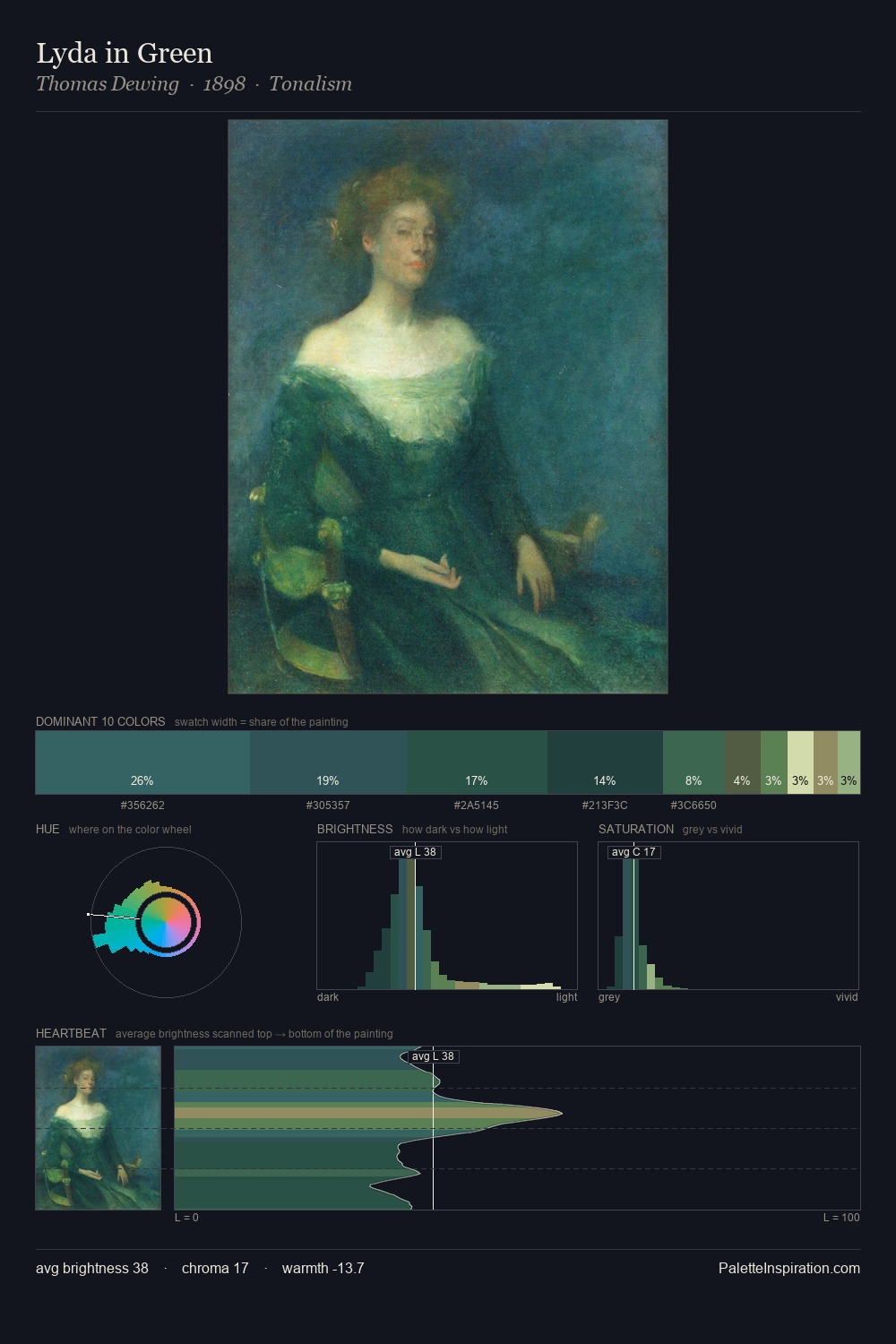Image resolution: width=896 pixels, height=1344 pixels.
Task: Click the 'avg L 38' heartbeat label
Action: pyautogui.click(x=433, y=1056)
